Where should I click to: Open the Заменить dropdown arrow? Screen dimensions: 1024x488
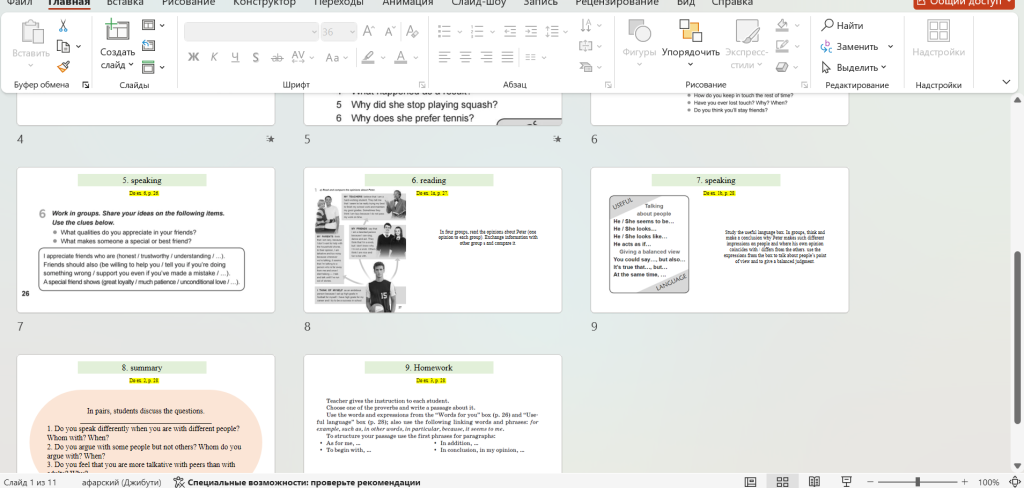[890, 46]
